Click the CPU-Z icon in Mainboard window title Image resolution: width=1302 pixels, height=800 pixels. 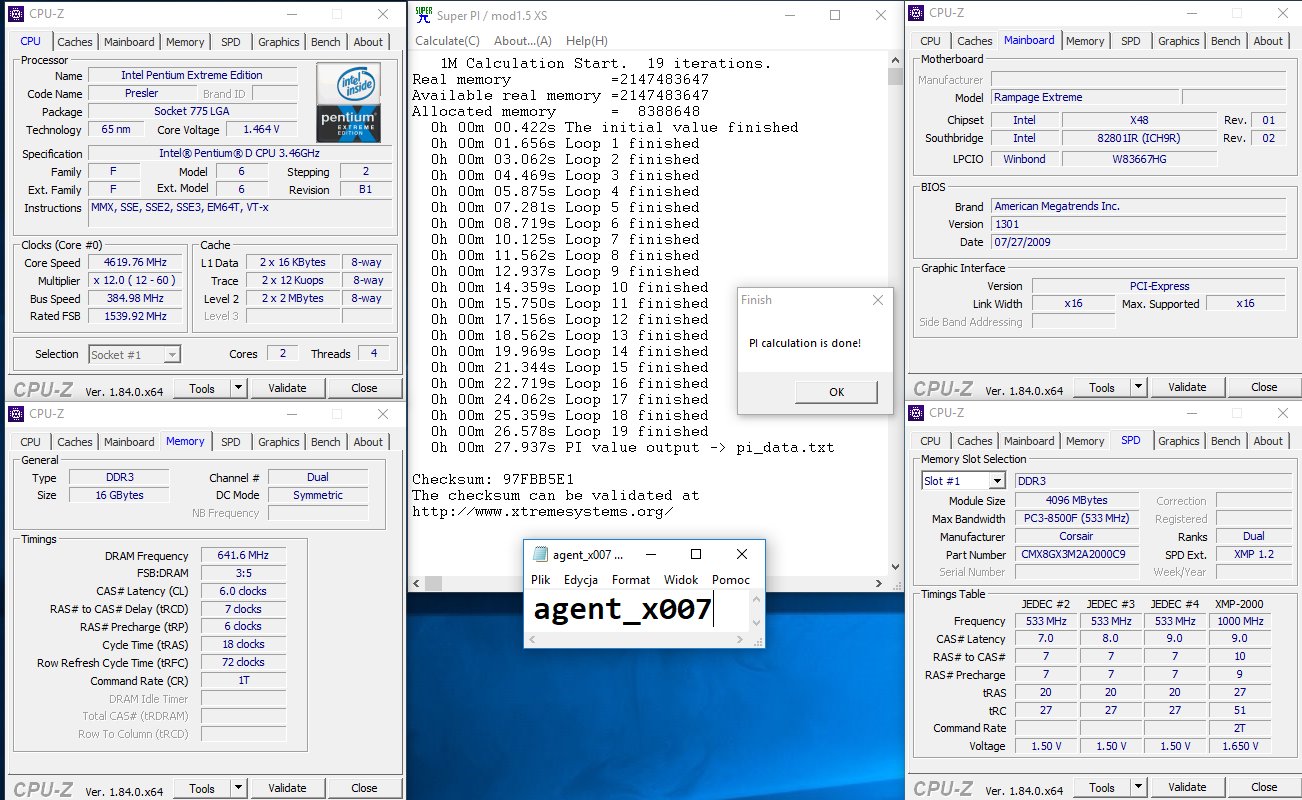click(x=916, y=13)
